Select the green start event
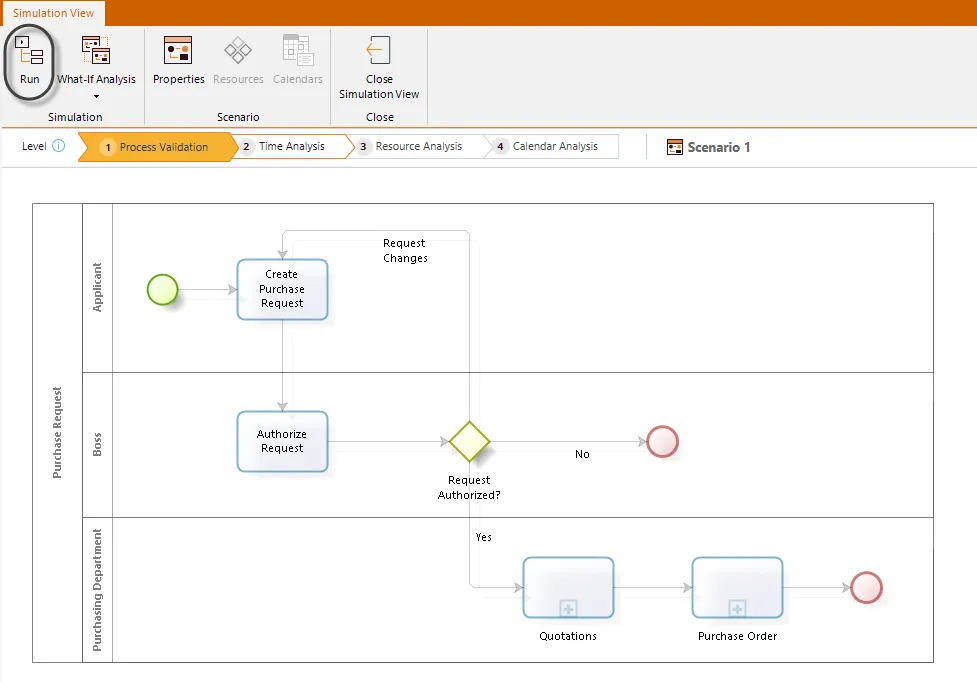The height and width of the screenshot is (682, 977). [x=163, y=290]
